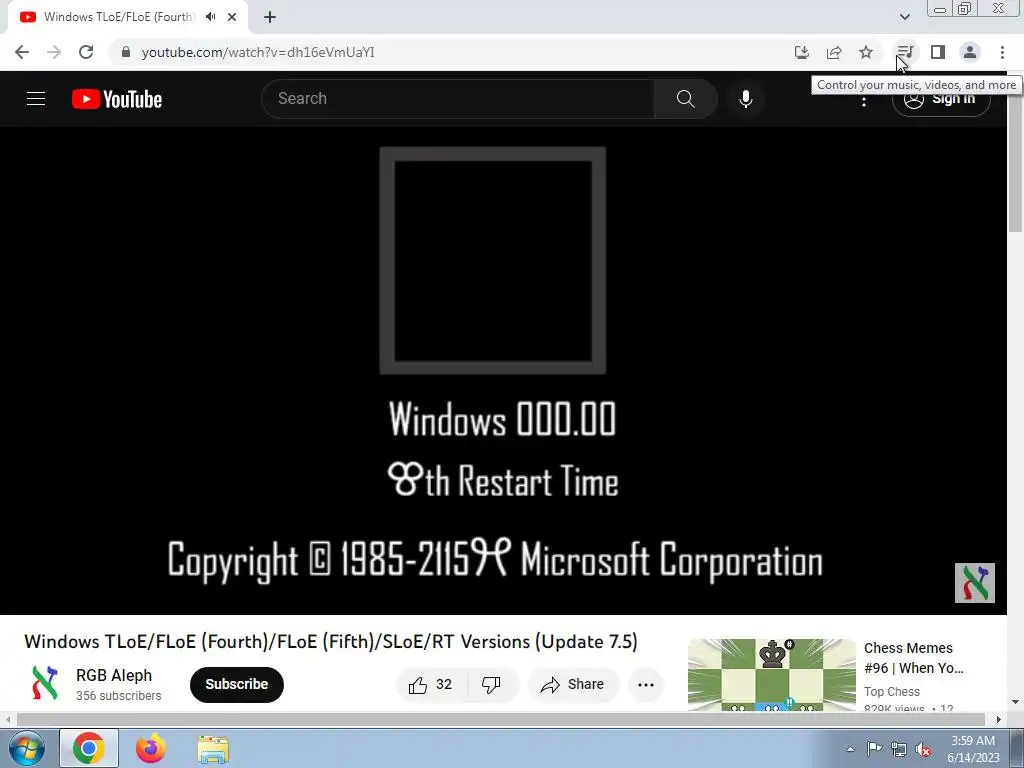
Task: Mute tab via the speaker icon
Action: click(210, 17)
